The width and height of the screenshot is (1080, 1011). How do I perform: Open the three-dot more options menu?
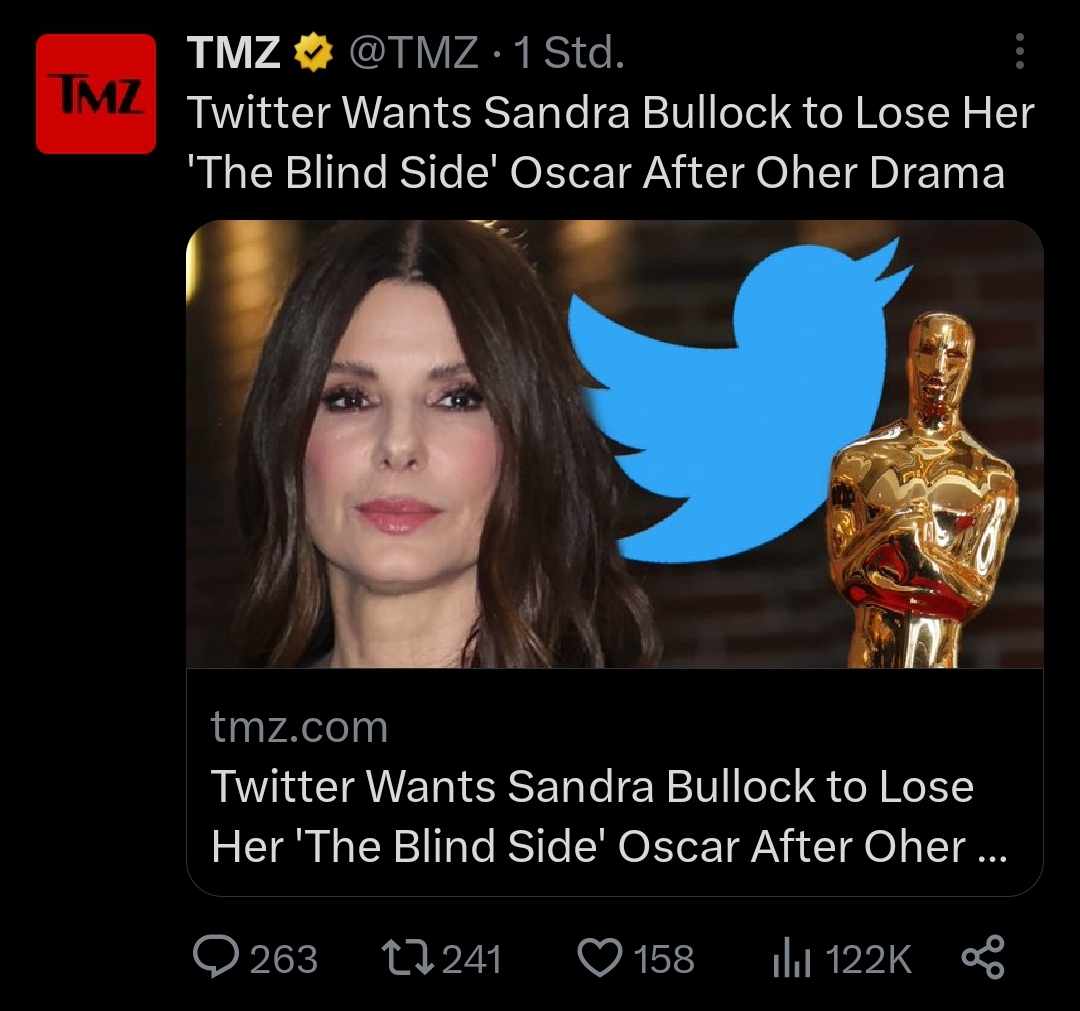pyautogui.click(x=1019, y=52)
